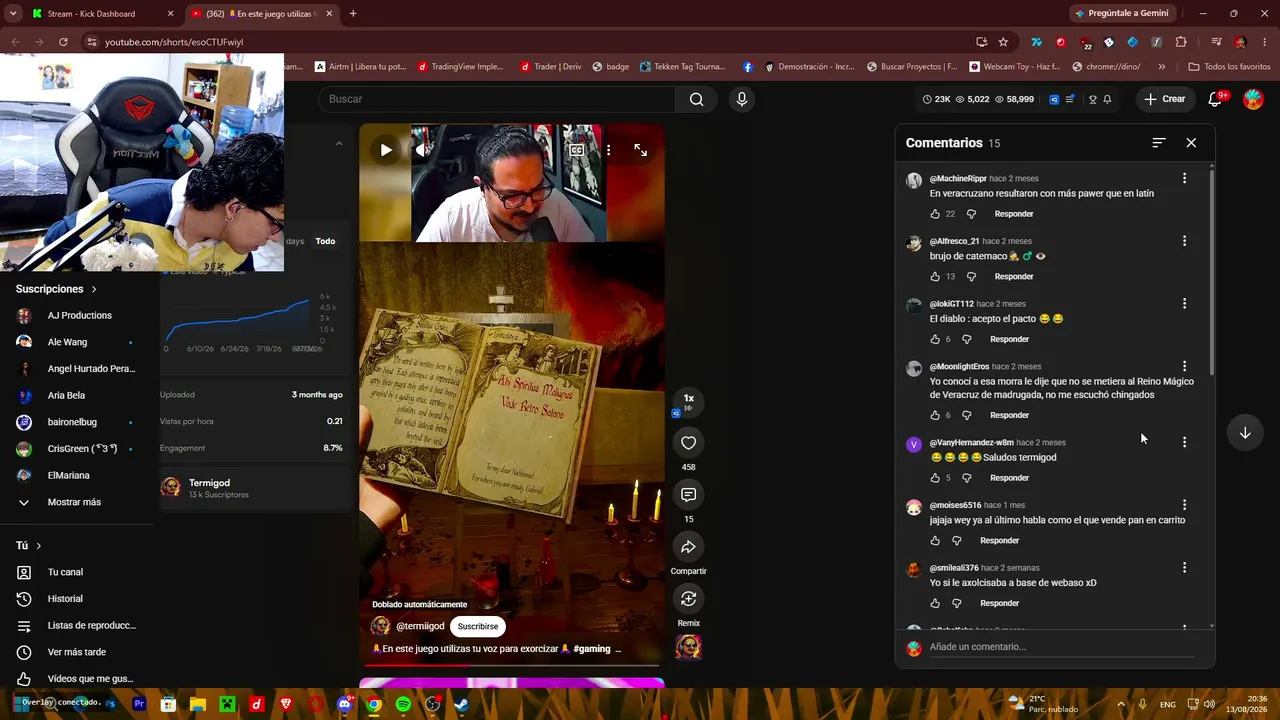Image resolution: width=1280 pixels, height=720 pixels.
Task: Subscribe to termiigod with Suscribirse
Action: (477, 626)
